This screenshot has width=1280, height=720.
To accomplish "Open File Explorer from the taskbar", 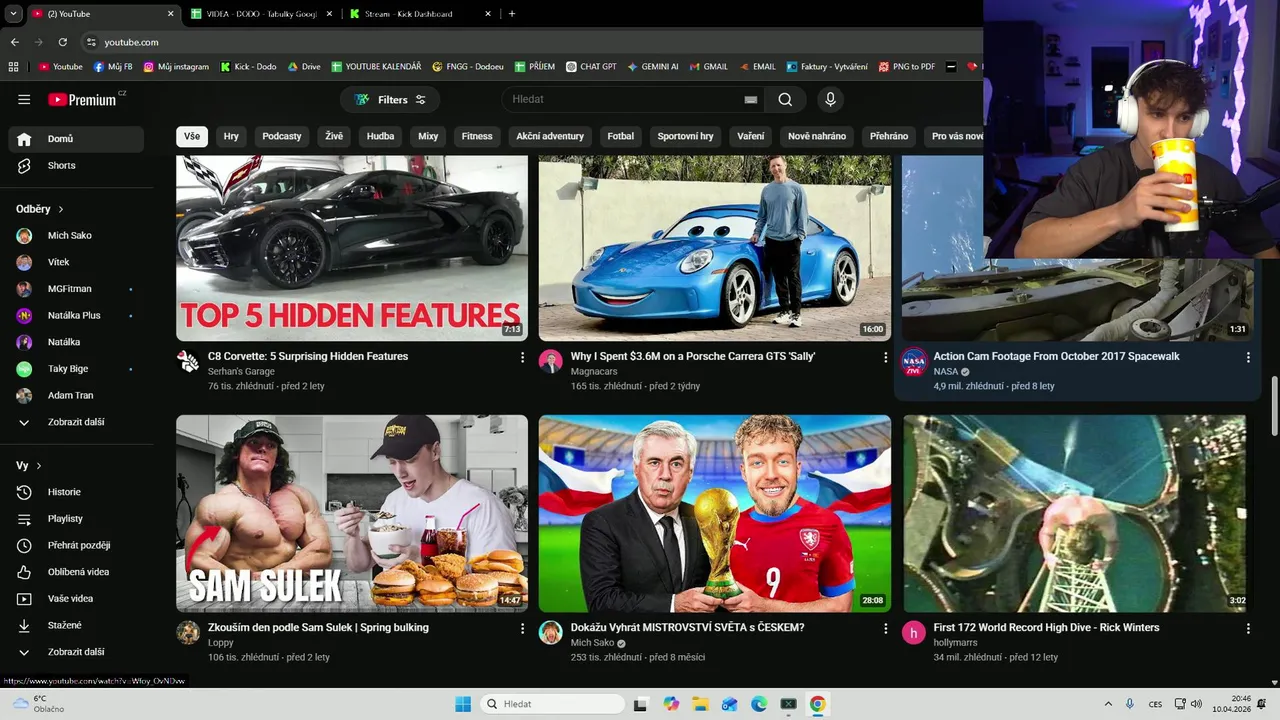I will [x=700, y=704].
